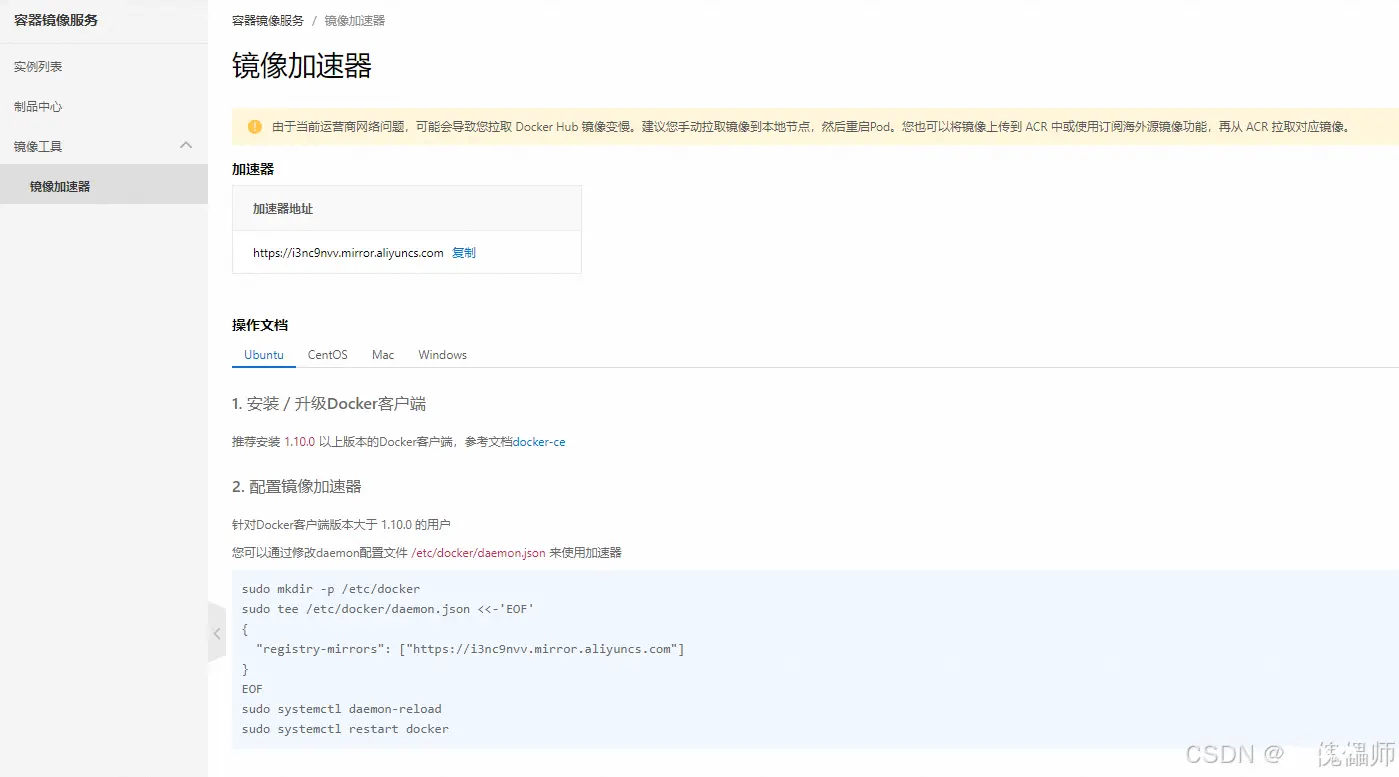Switch to the Ubuntu tab
The image size is (1399, 777).
coord(264,355)
